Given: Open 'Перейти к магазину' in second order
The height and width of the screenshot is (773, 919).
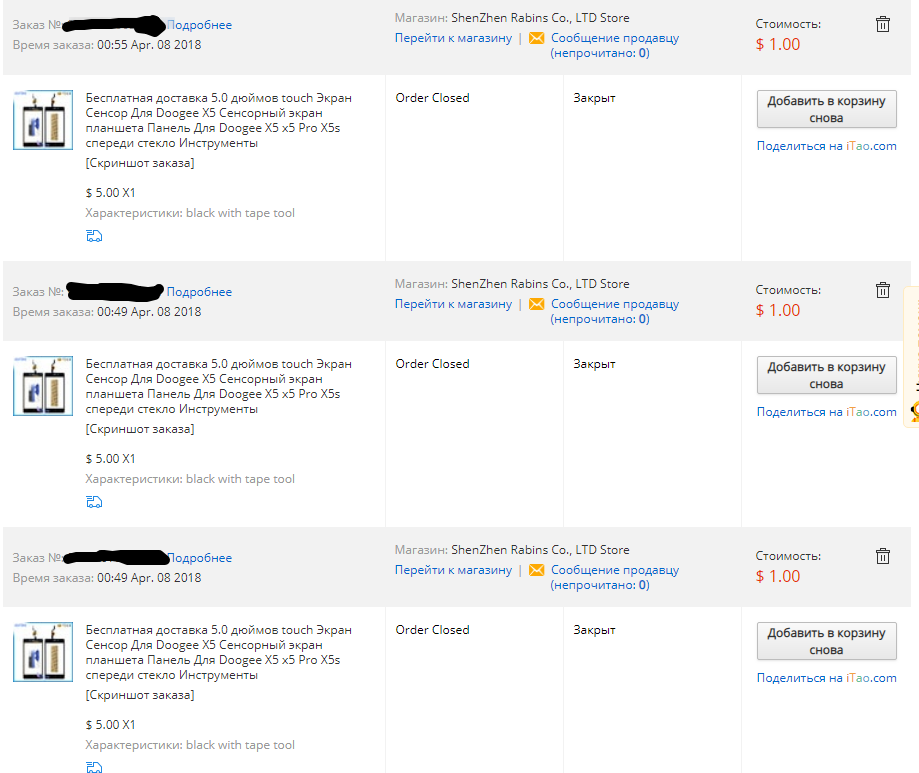Looking at the screenshot, I should pyautogui.click(x=453, y=304).
